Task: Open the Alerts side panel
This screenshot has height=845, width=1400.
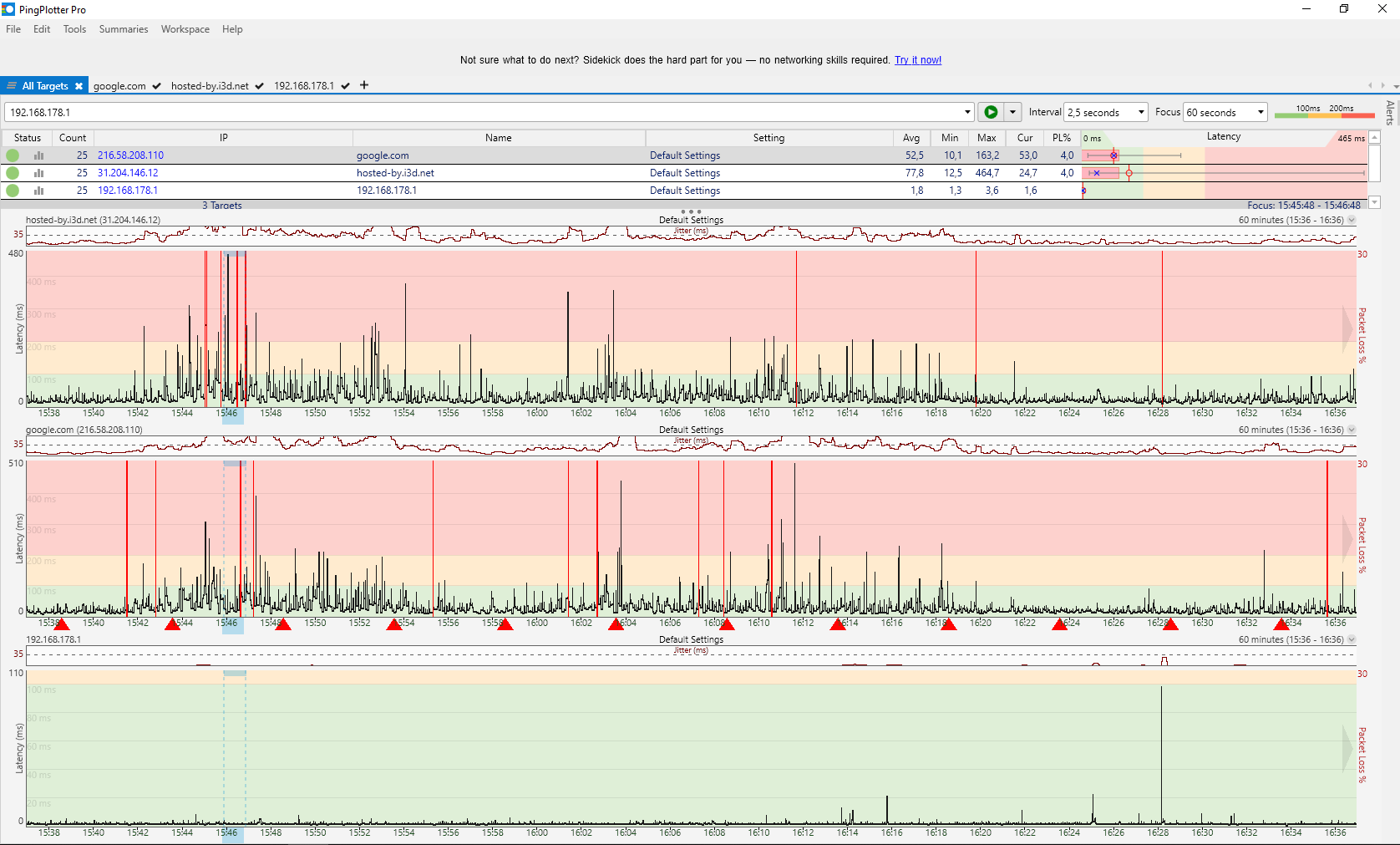Action: click(x=1390, y=112)
